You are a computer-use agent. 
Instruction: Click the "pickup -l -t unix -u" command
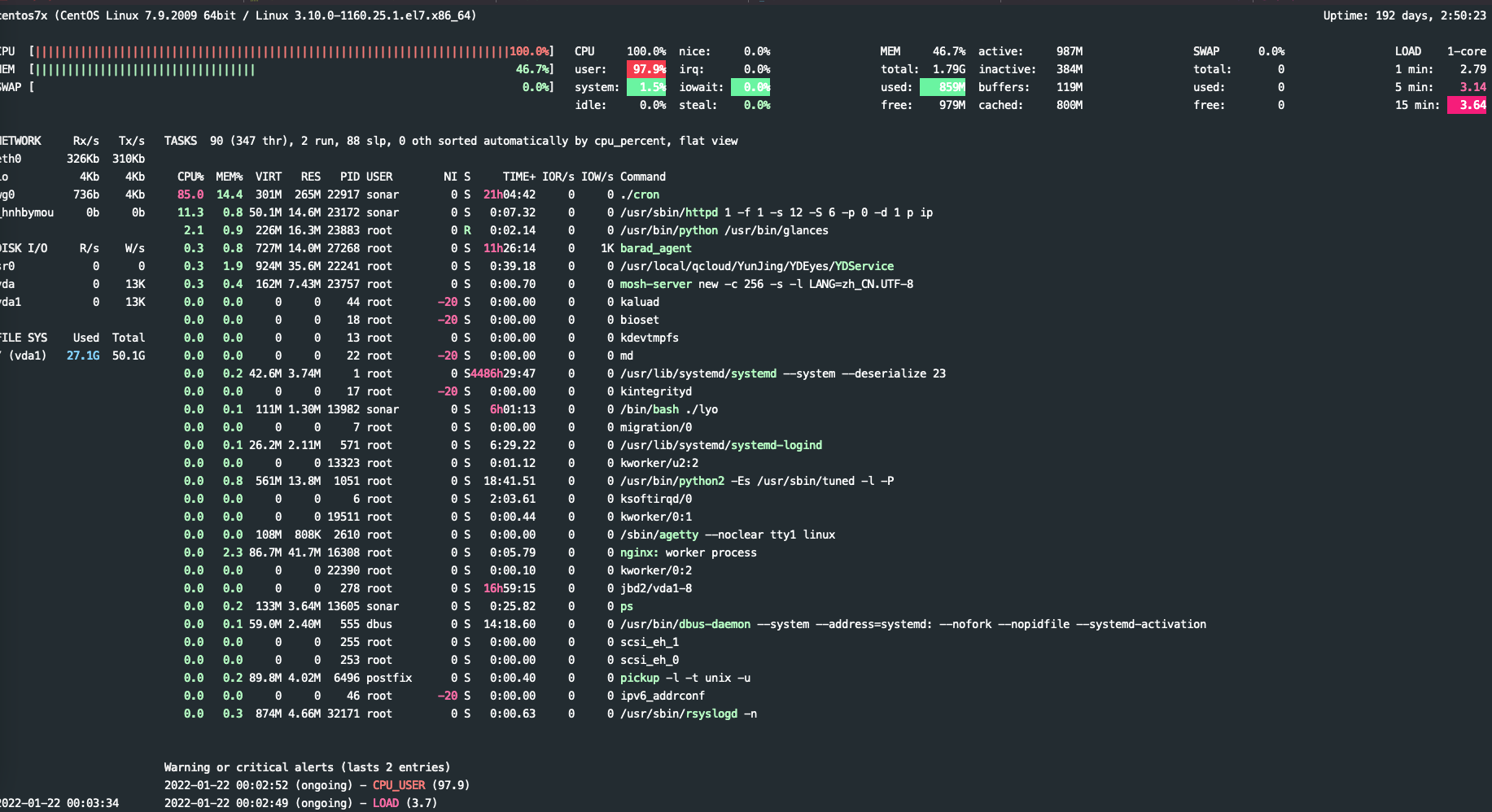(685, 678)
